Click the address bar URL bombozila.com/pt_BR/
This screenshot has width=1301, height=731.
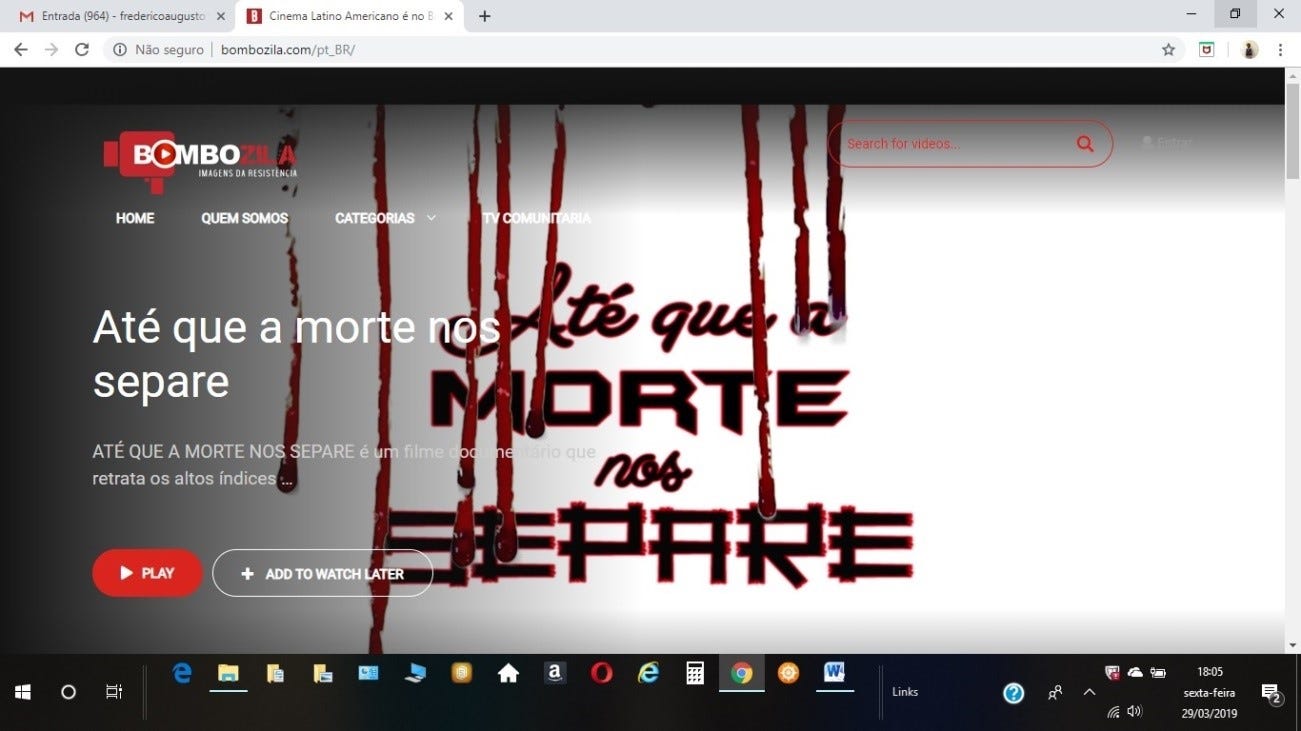[288, 49]
